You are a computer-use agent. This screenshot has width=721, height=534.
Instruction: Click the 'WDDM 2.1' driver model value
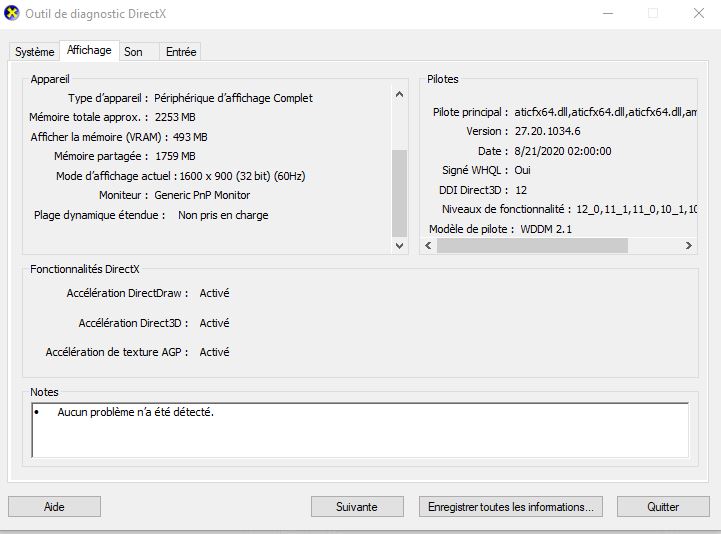[x=546, y=229]
